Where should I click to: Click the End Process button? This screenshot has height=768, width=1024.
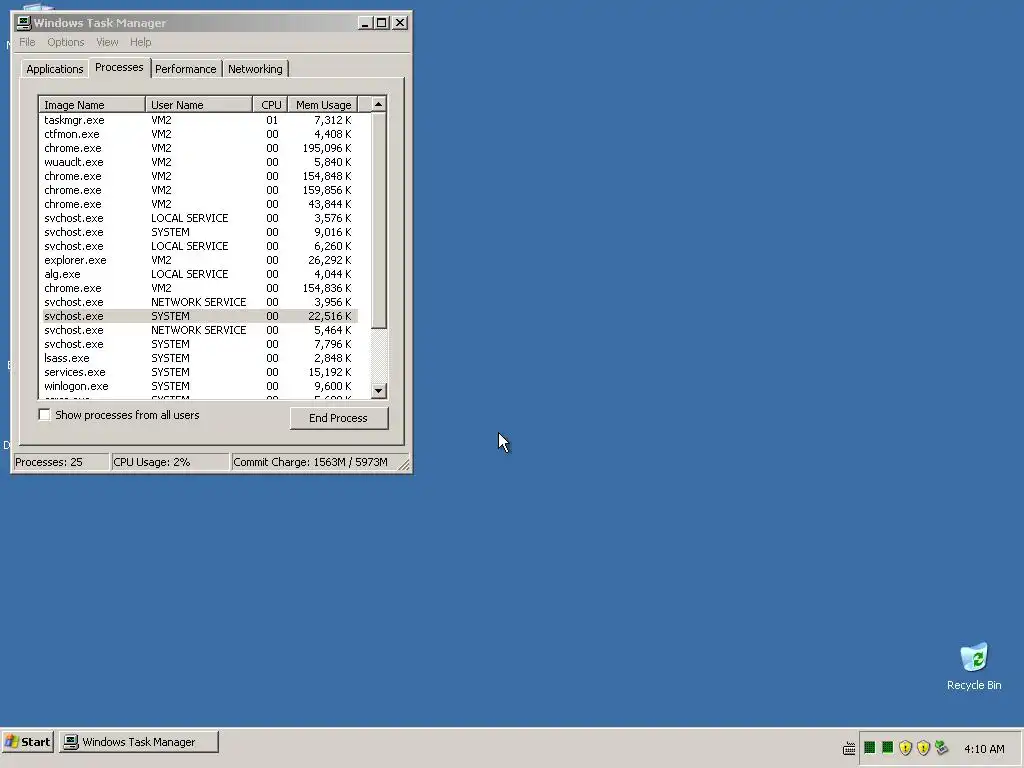[x=339, y=418]
